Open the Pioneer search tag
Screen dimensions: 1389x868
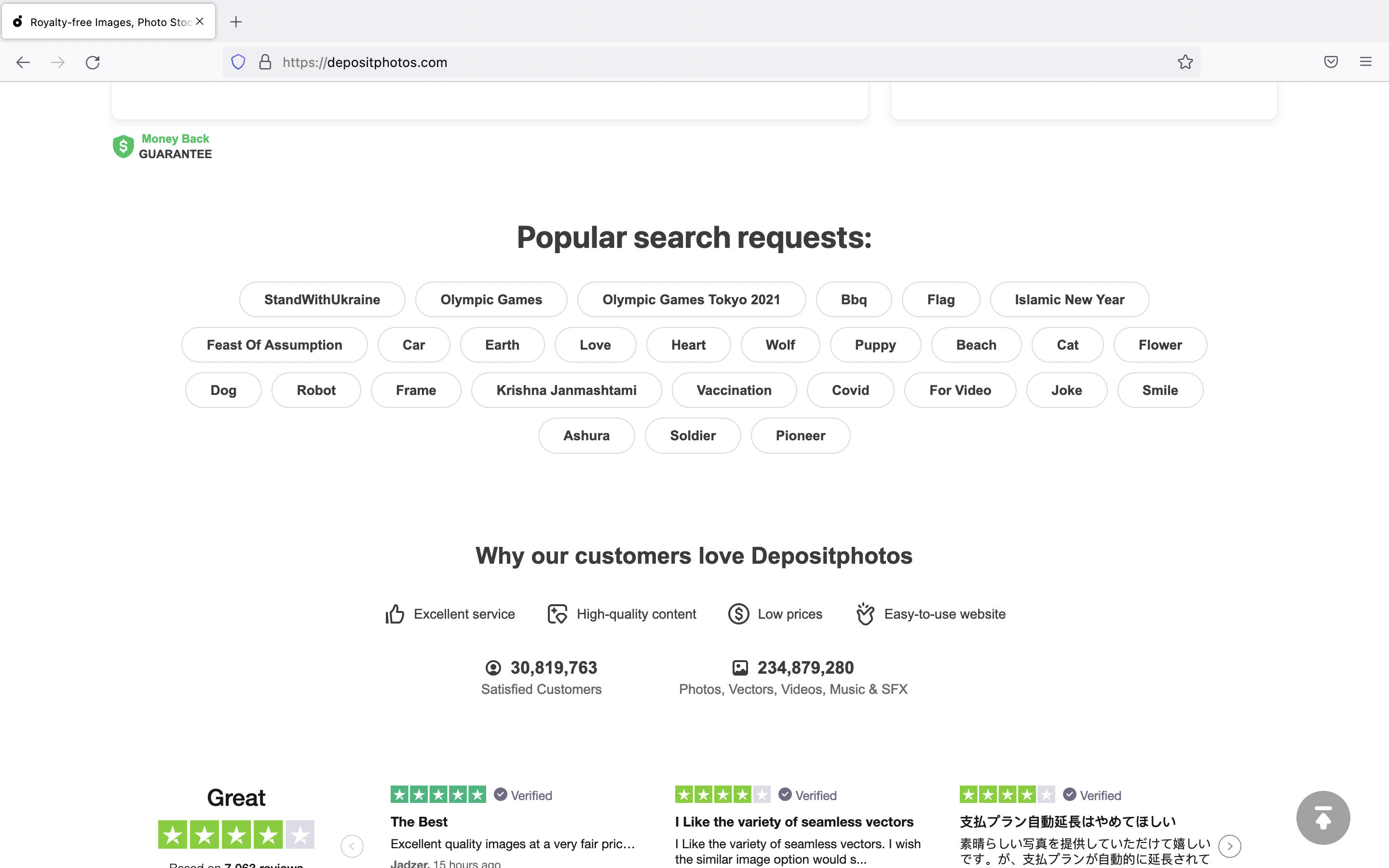coord(801,436)
